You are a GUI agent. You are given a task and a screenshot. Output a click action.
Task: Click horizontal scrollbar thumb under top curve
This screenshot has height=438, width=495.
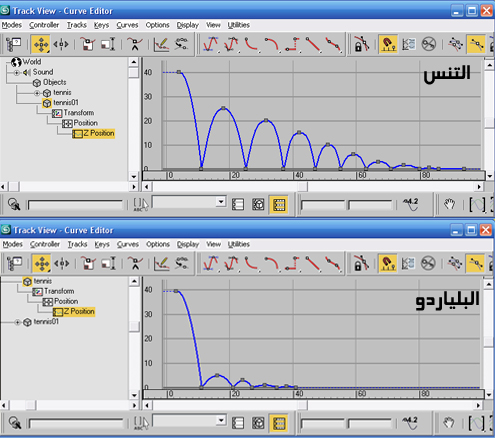pos(302,187)
